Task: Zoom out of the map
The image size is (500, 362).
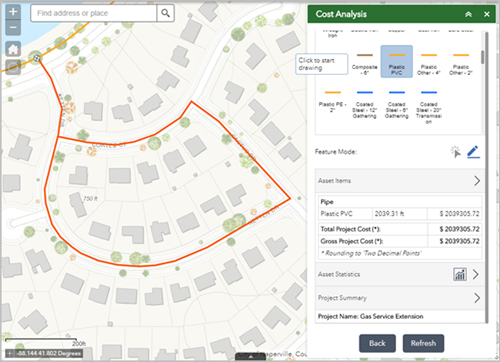Action: [13, 28]
